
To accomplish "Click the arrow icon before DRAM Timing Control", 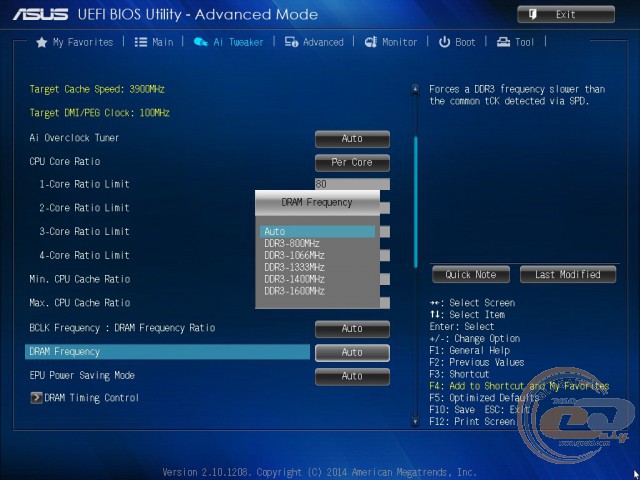I will point(36,398).
